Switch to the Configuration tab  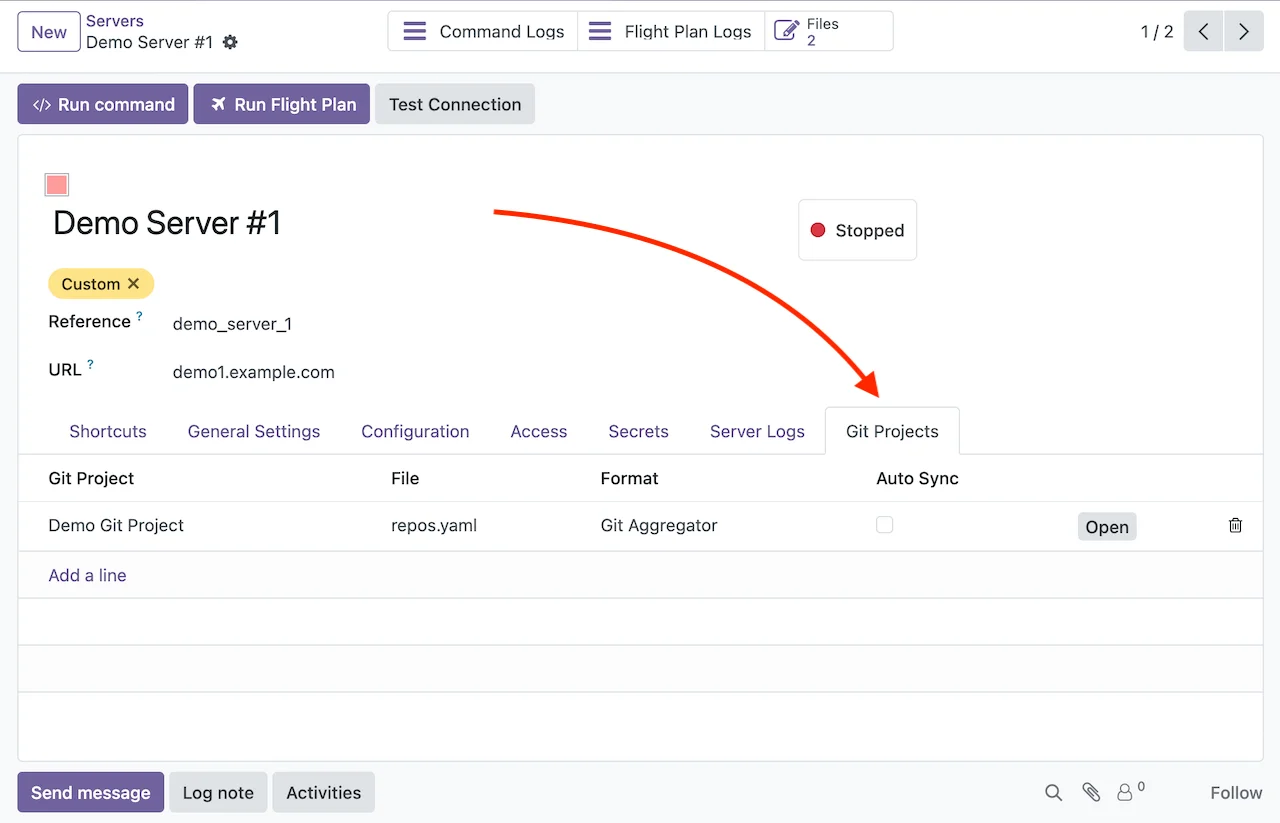[x=415, y=432]
